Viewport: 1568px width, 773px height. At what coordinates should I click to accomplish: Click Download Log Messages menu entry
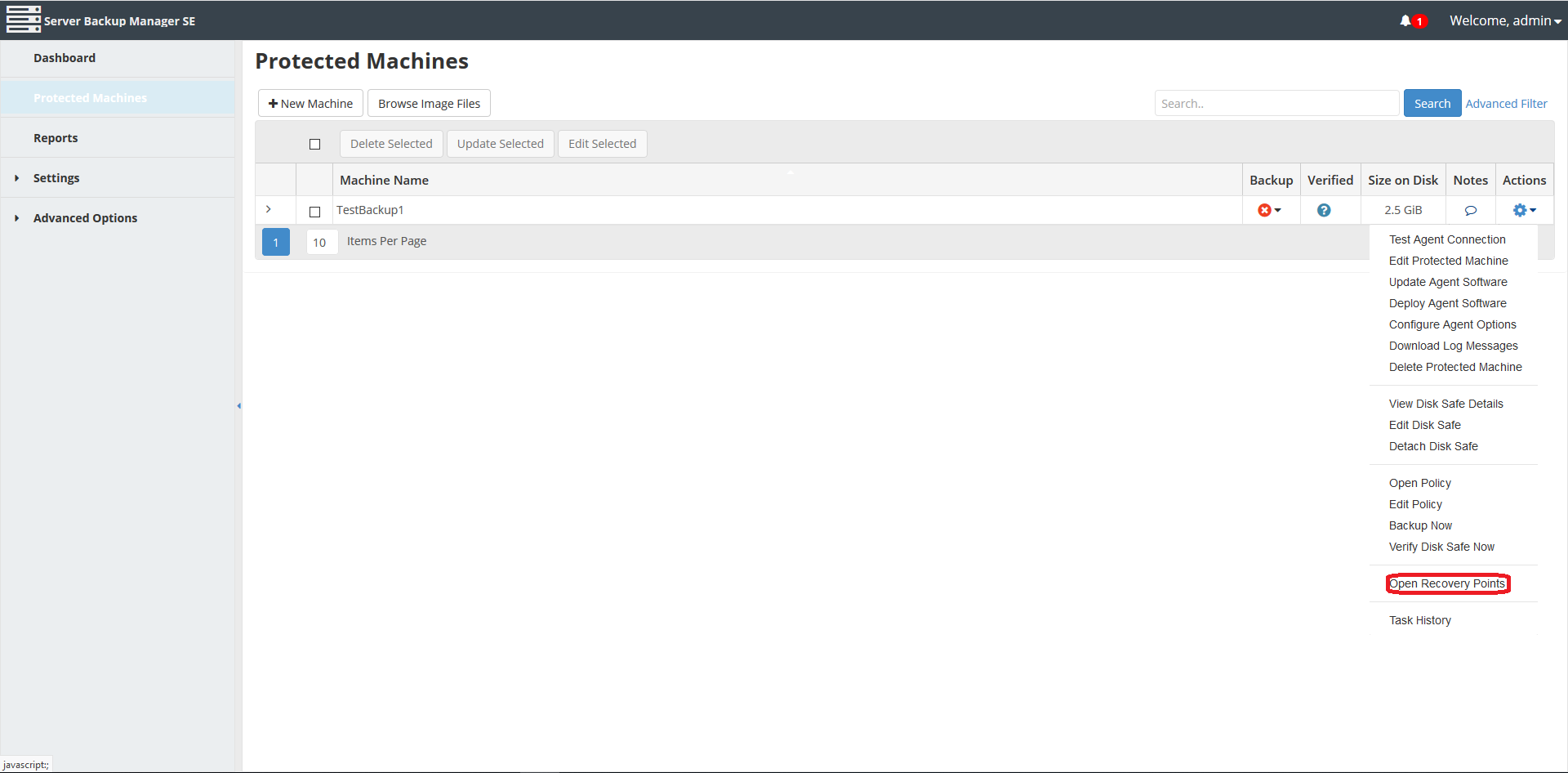[x=1454, y=346]
